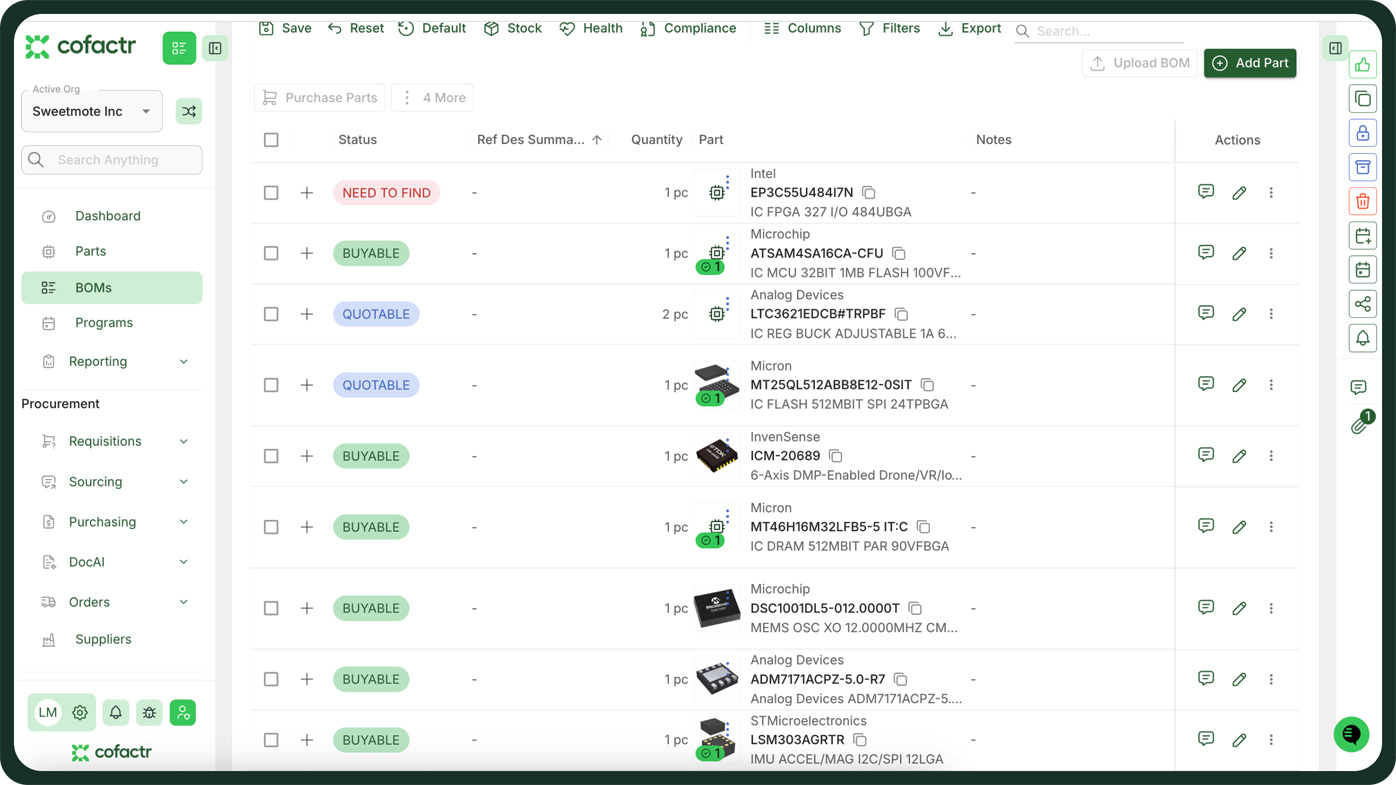Focus the Search Anything field
Viewport: 1396px width, 785px height.
click(x=112, y=160)
